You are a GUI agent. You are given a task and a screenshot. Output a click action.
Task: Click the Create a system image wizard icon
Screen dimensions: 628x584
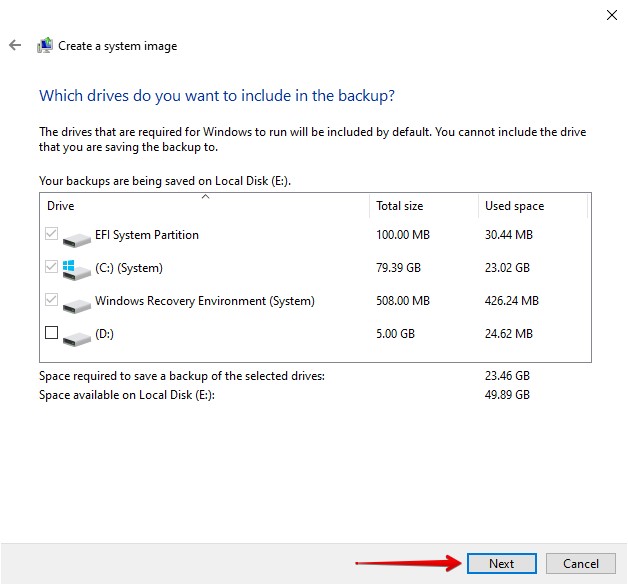click(45, 45)
